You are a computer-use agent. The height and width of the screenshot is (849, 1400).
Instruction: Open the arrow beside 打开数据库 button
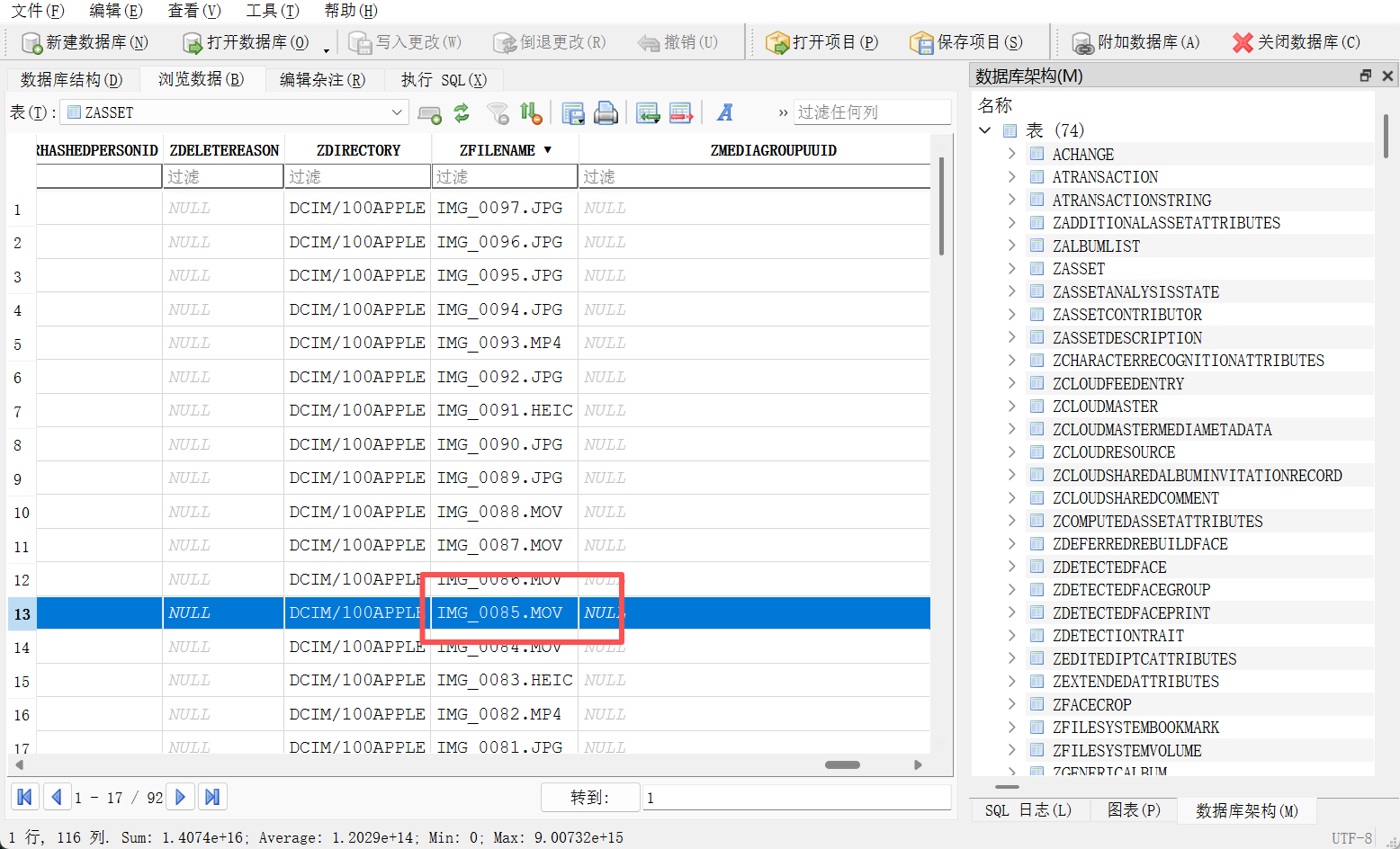pyautogui.click(x=327, y=49)
